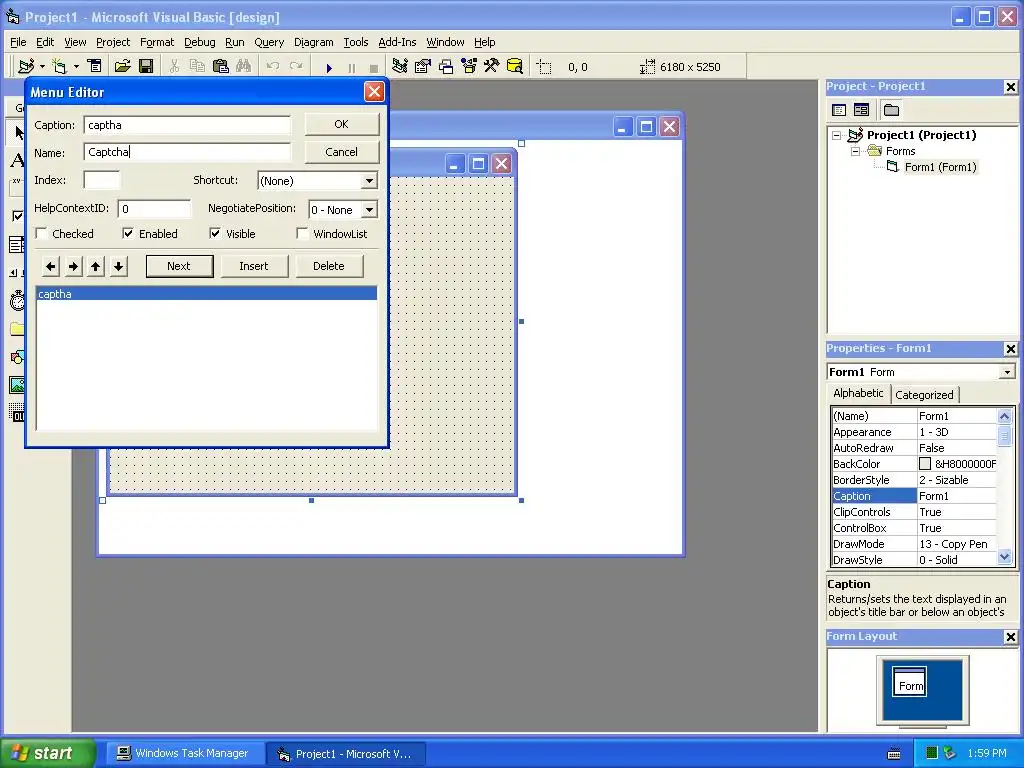Screen dimensions: 1024x768
Task: Click the Delete button
Action: (x=328, y=266)
